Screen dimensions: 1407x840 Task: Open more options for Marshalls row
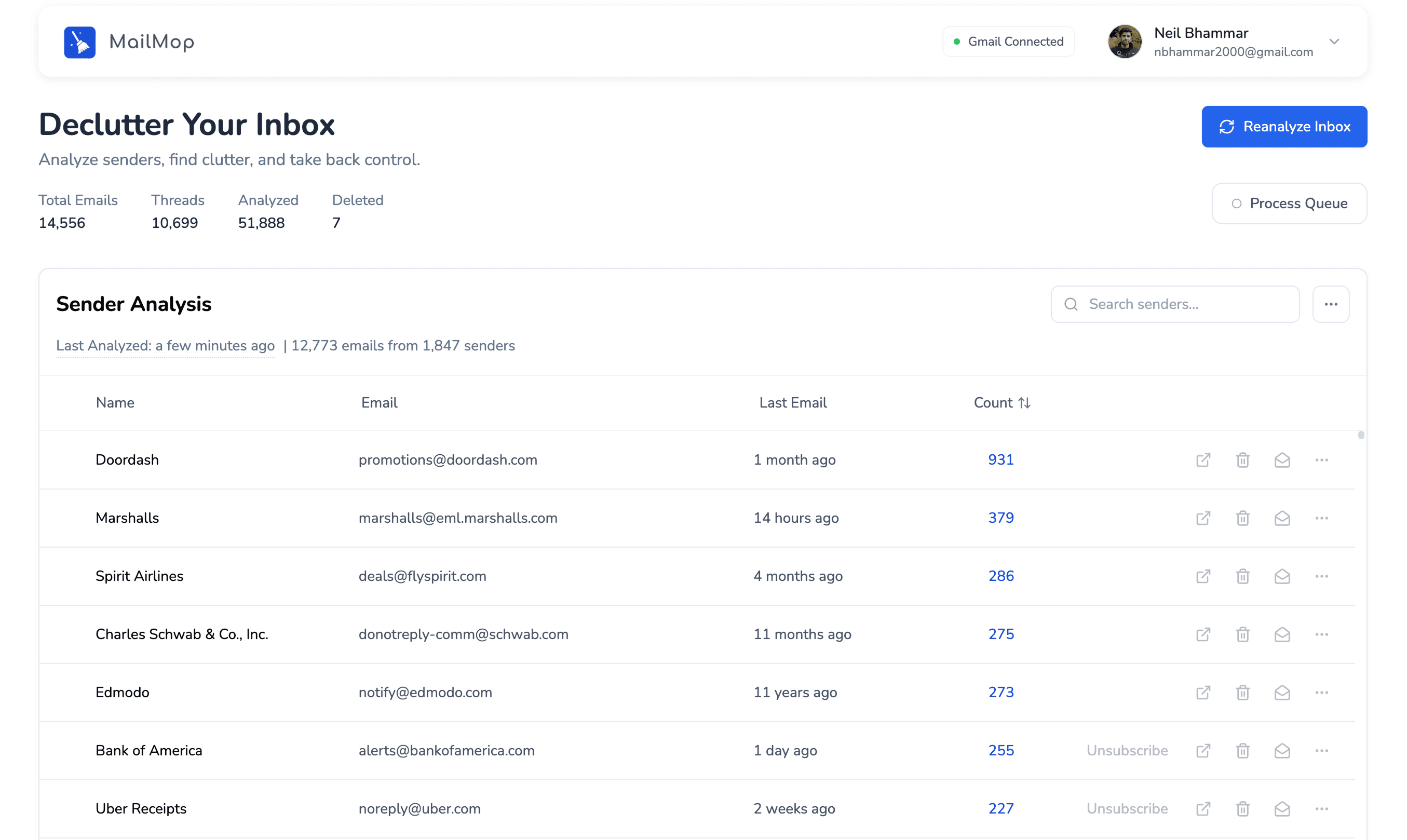click(1322, 518)
